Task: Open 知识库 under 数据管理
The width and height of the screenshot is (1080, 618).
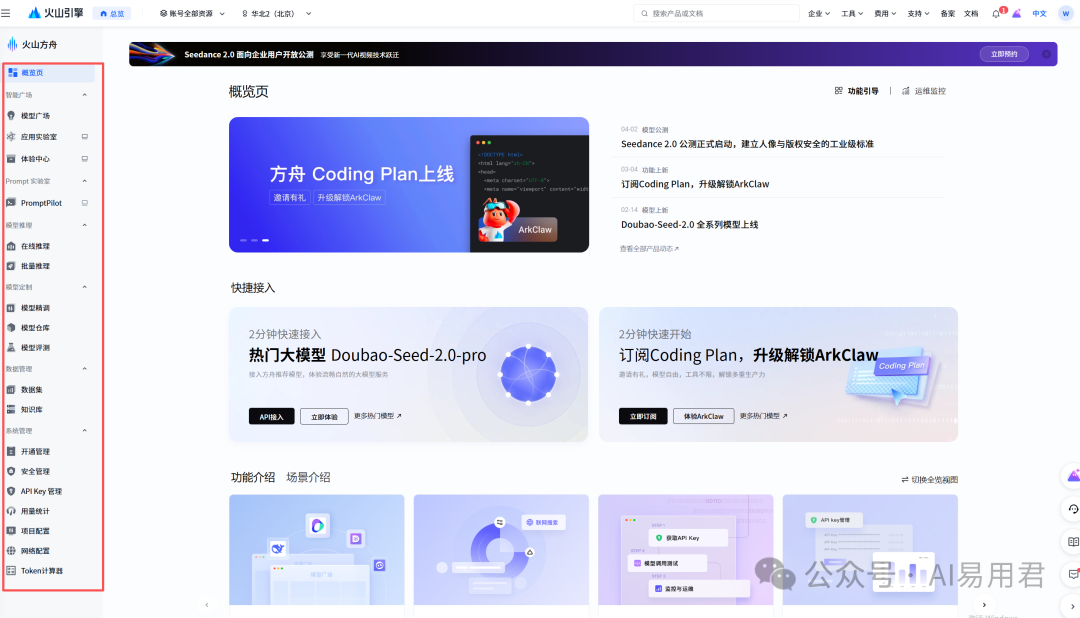Action: coord(38,410)
